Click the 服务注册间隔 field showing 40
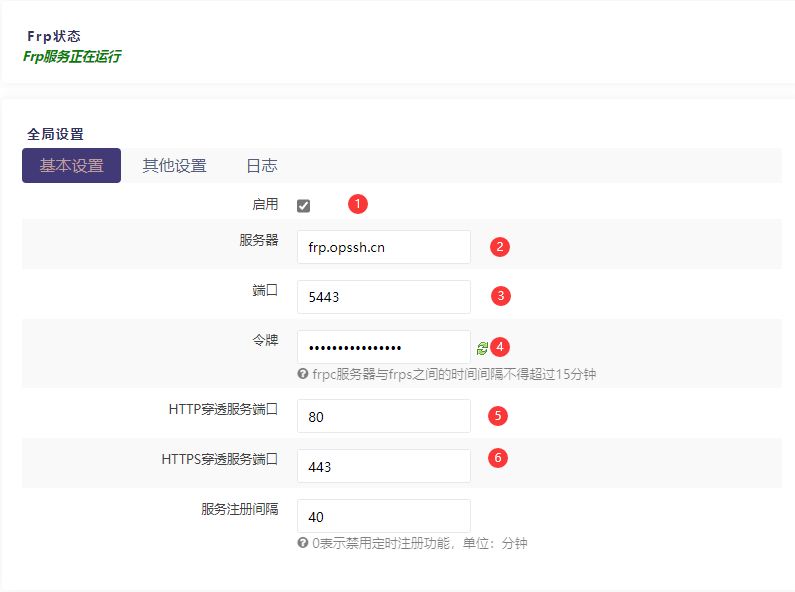Screen dimensions: 795x592 point(384,516)
